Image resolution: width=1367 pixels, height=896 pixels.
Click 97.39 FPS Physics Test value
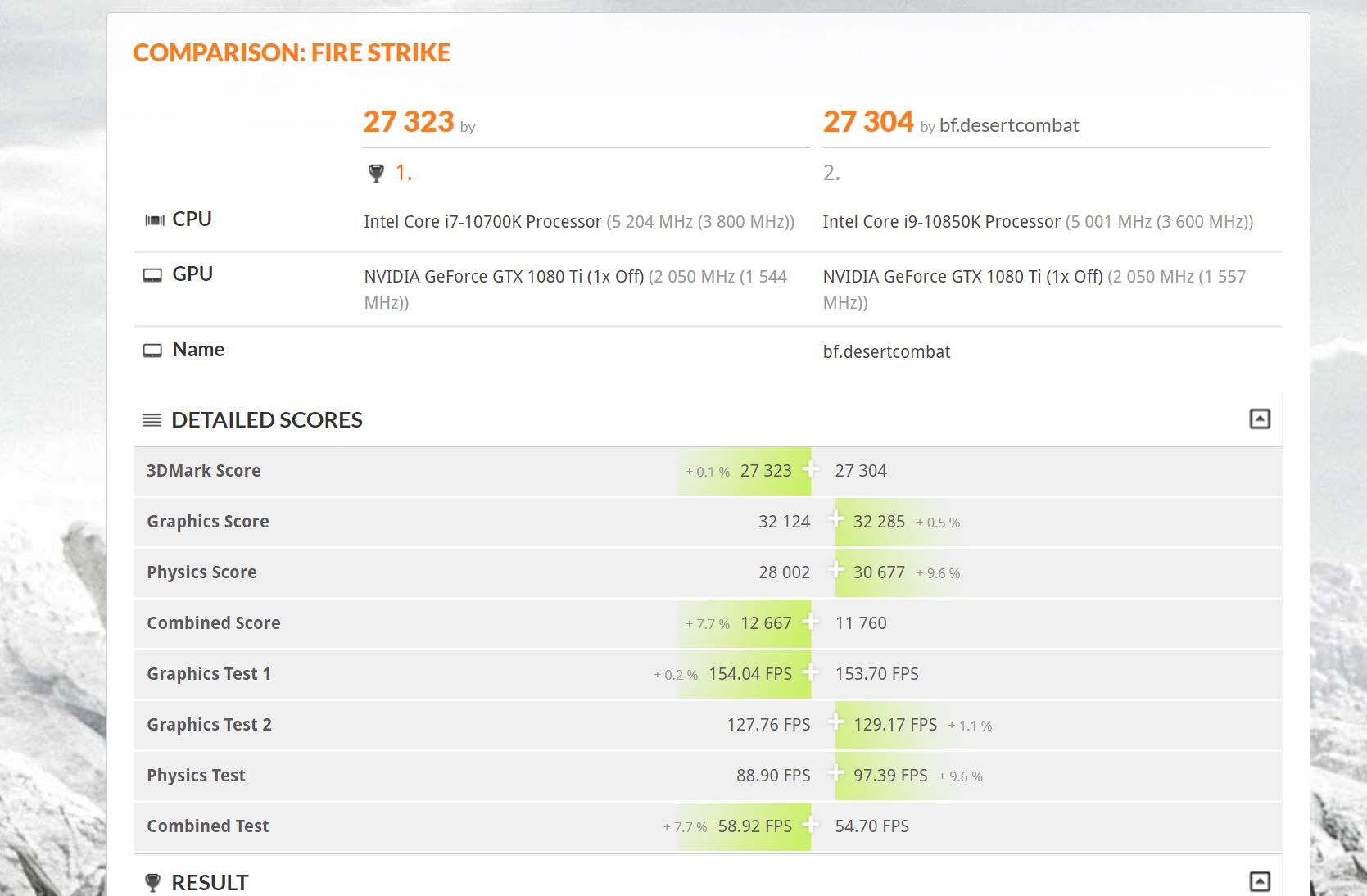890,776
